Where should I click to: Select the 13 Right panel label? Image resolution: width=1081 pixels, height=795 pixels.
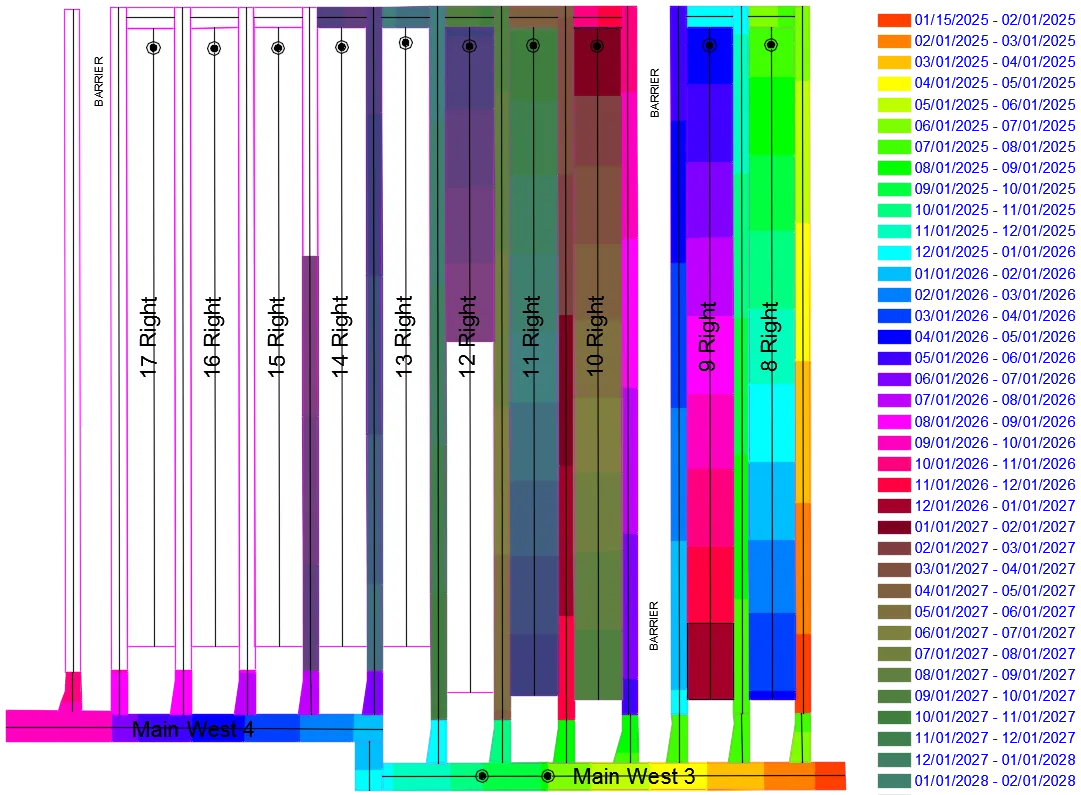[405, 330]
